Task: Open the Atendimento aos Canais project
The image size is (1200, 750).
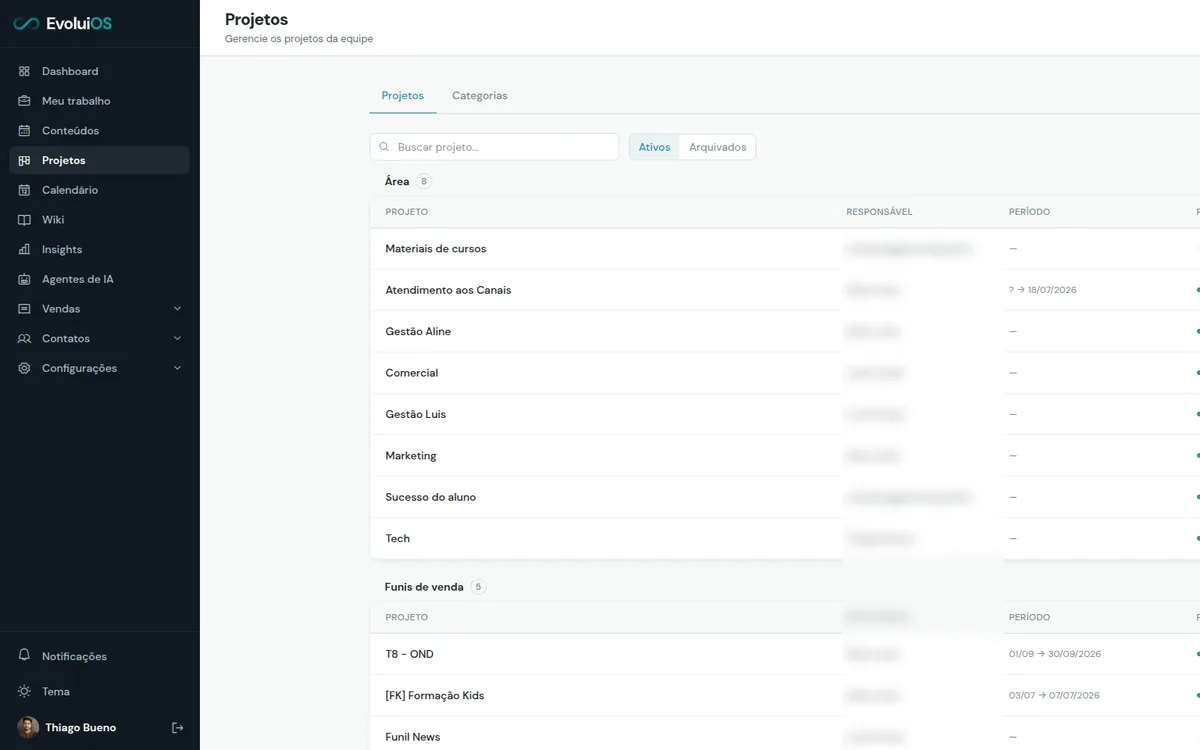Action: 448,290
